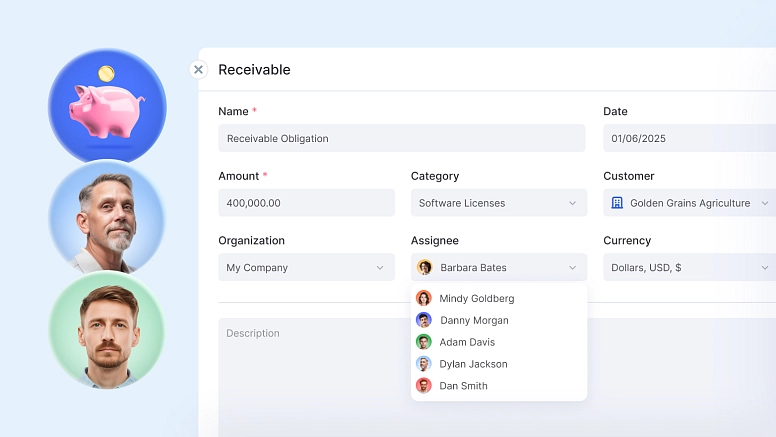Click the Amount field showing 400,000.00
The width and height of the screenshot is (776, 437).
306,202
